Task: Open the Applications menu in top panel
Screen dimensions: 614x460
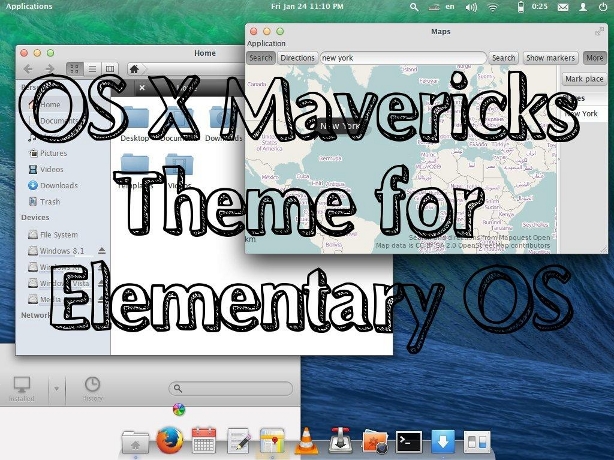Action: point(29,7)
